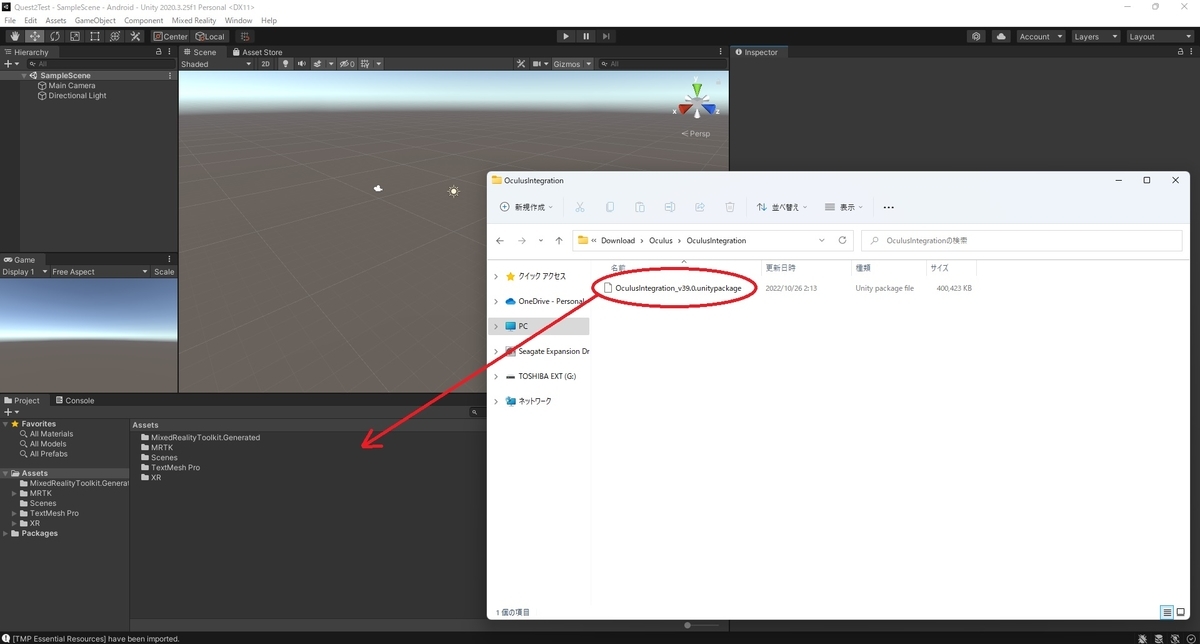Open the Mixed Reality menu

point(194,20)
